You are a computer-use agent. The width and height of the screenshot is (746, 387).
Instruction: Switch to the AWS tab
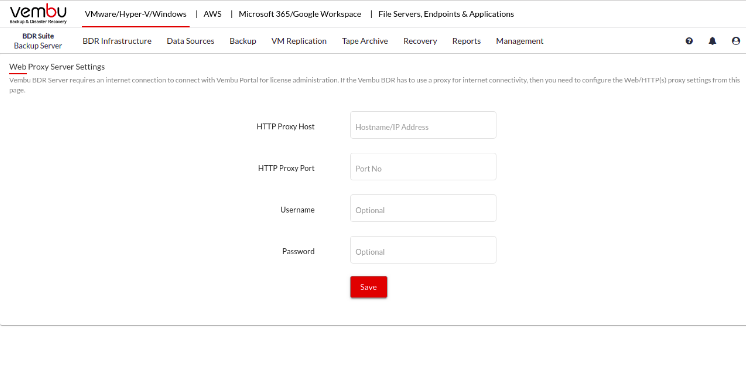[212, 14]
